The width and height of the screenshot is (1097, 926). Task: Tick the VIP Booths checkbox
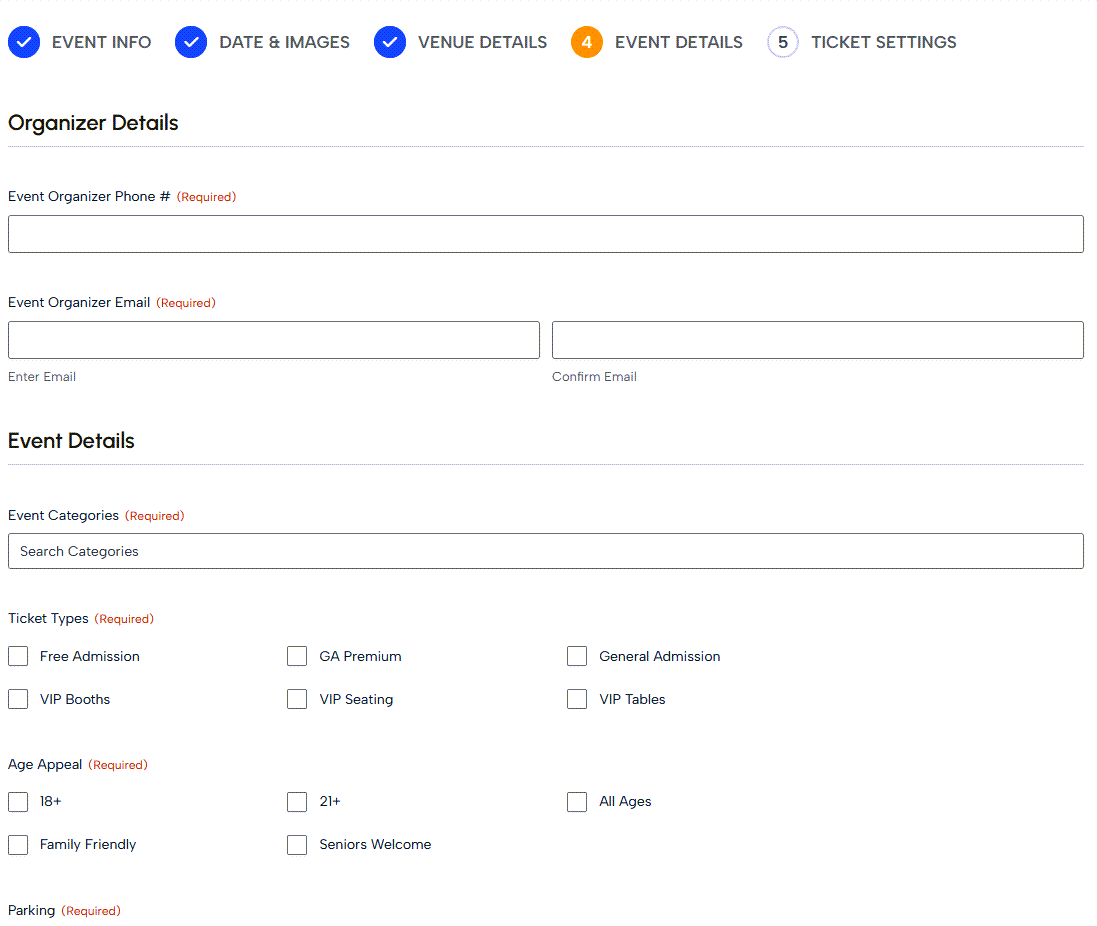click(x=18, y=699)
